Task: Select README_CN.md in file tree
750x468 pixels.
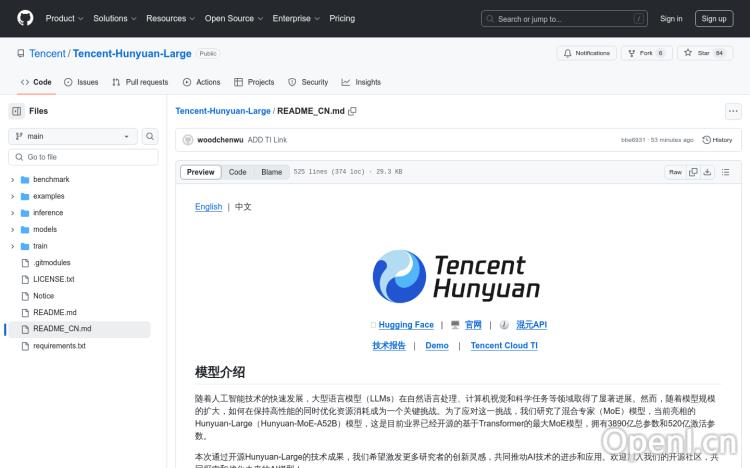Action: (62, 329)
